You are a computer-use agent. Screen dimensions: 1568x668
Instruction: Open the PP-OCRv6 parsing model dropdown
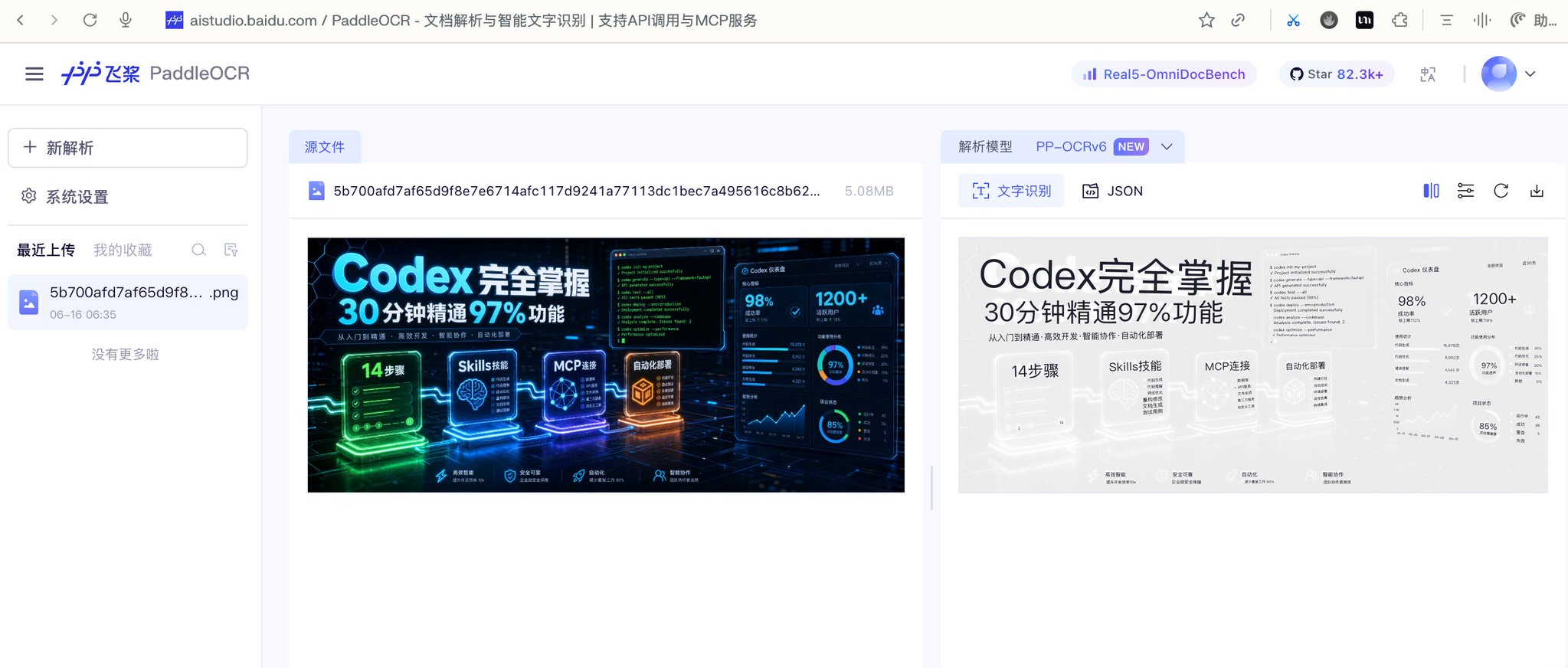(1105, 146)
